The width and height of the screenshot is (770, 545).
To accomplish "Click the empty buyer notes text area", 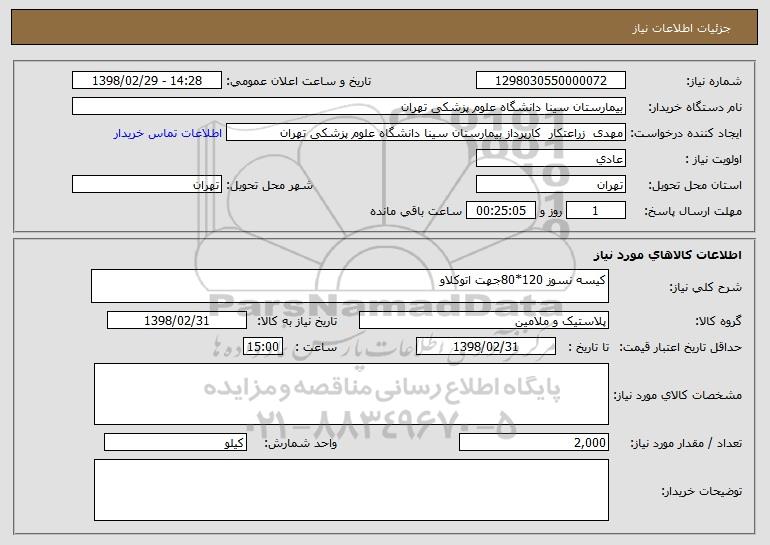I will click(x=351, y=490).
